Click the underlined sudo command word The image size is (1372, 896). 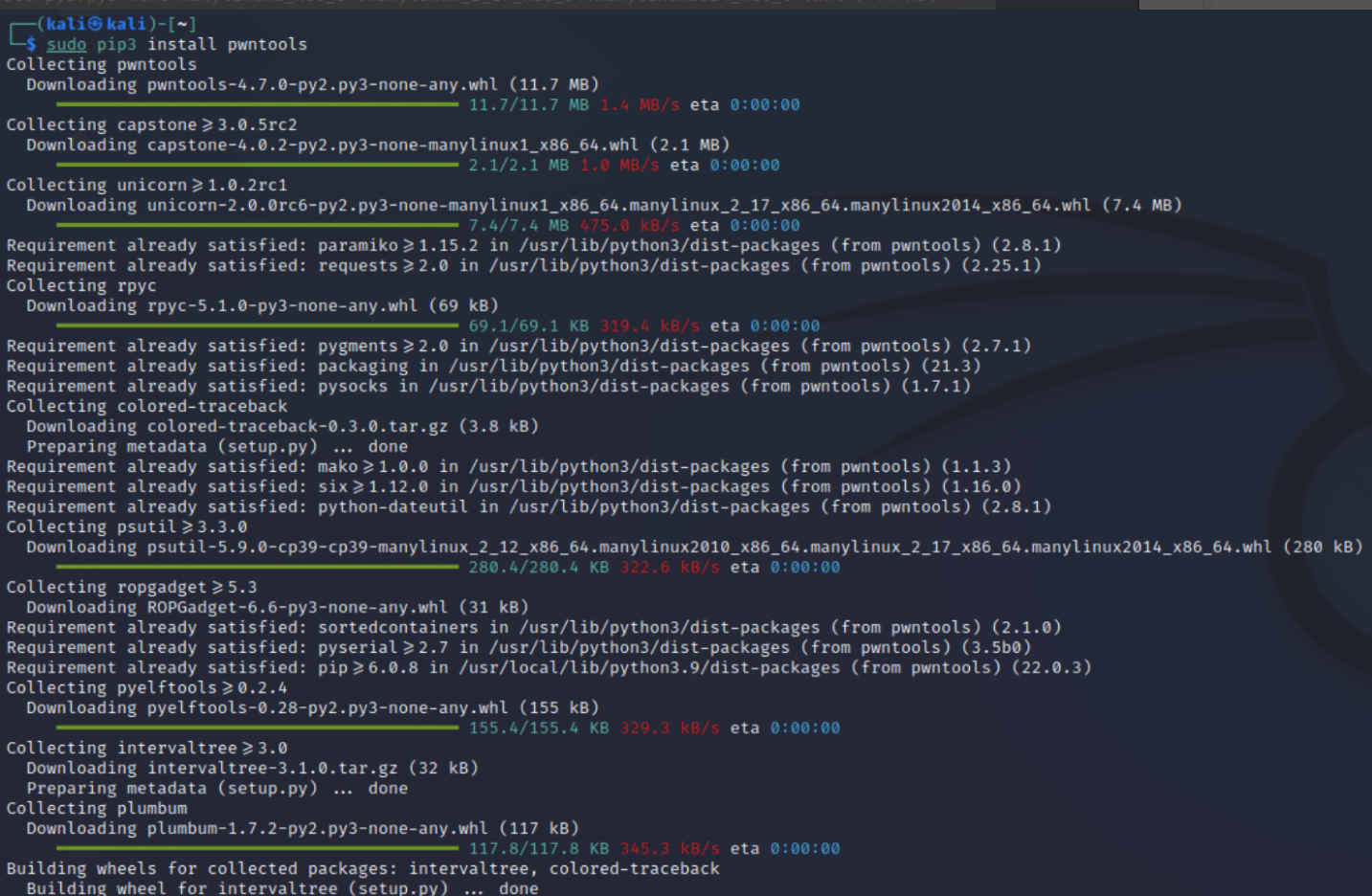coord(66,44)
